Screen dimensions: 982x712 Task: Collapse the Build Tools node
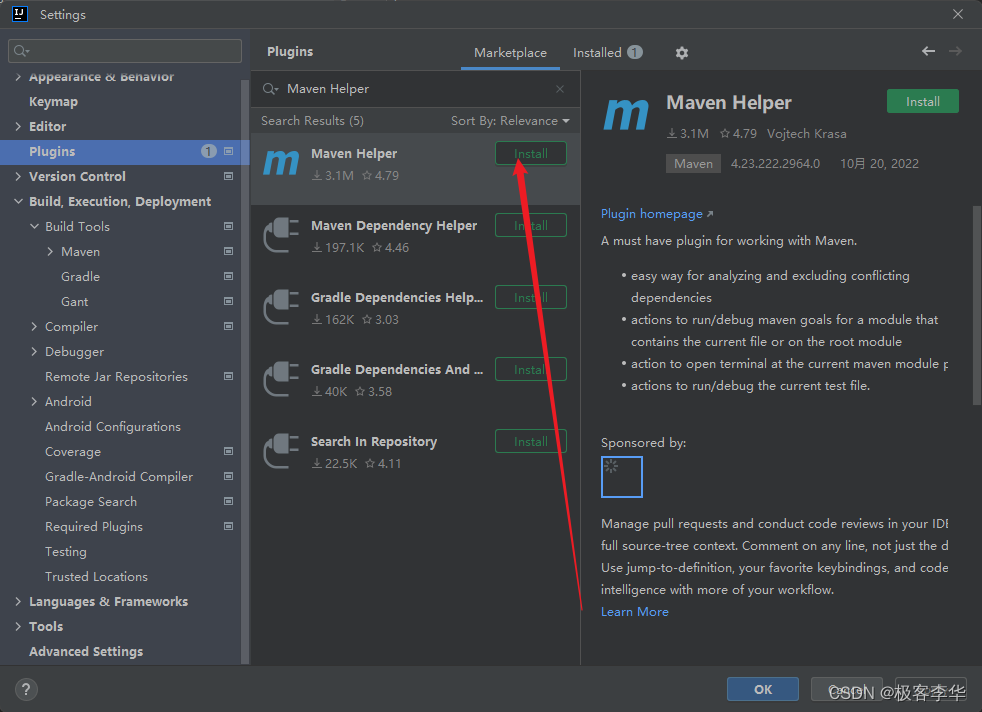34,227
